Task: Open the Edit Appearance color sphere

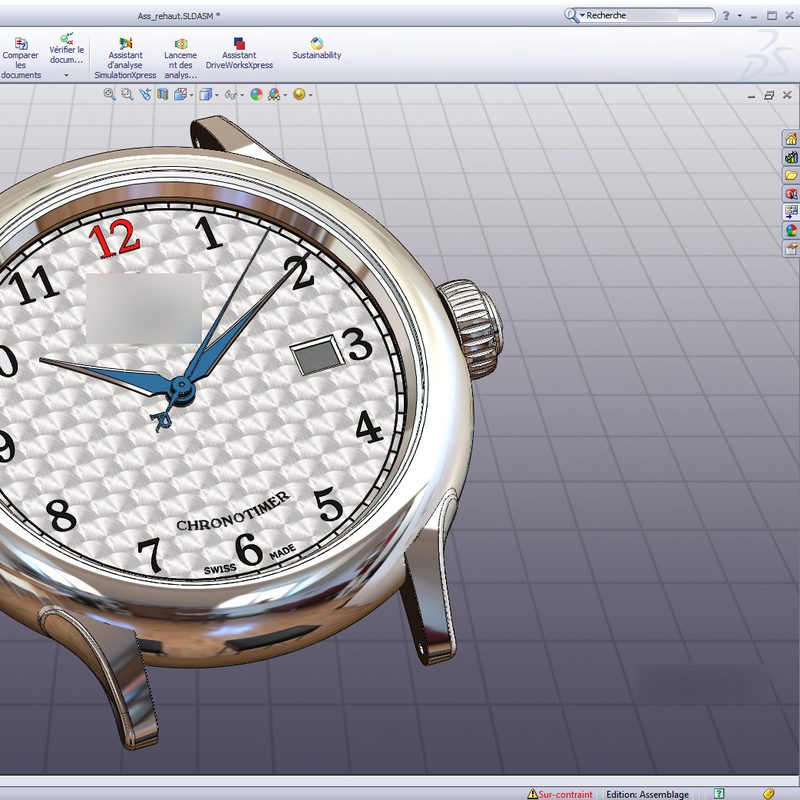Action: 256,94
